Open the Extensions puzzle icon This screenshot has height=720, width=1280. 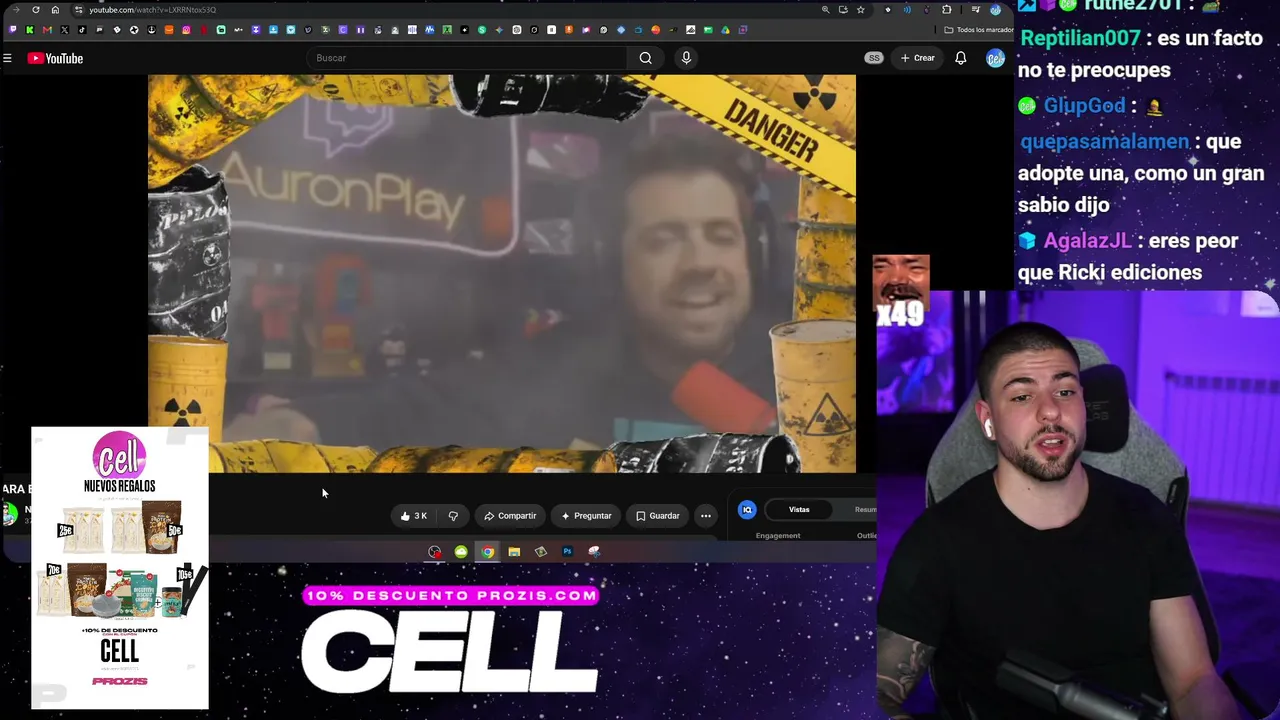(946, 10)
